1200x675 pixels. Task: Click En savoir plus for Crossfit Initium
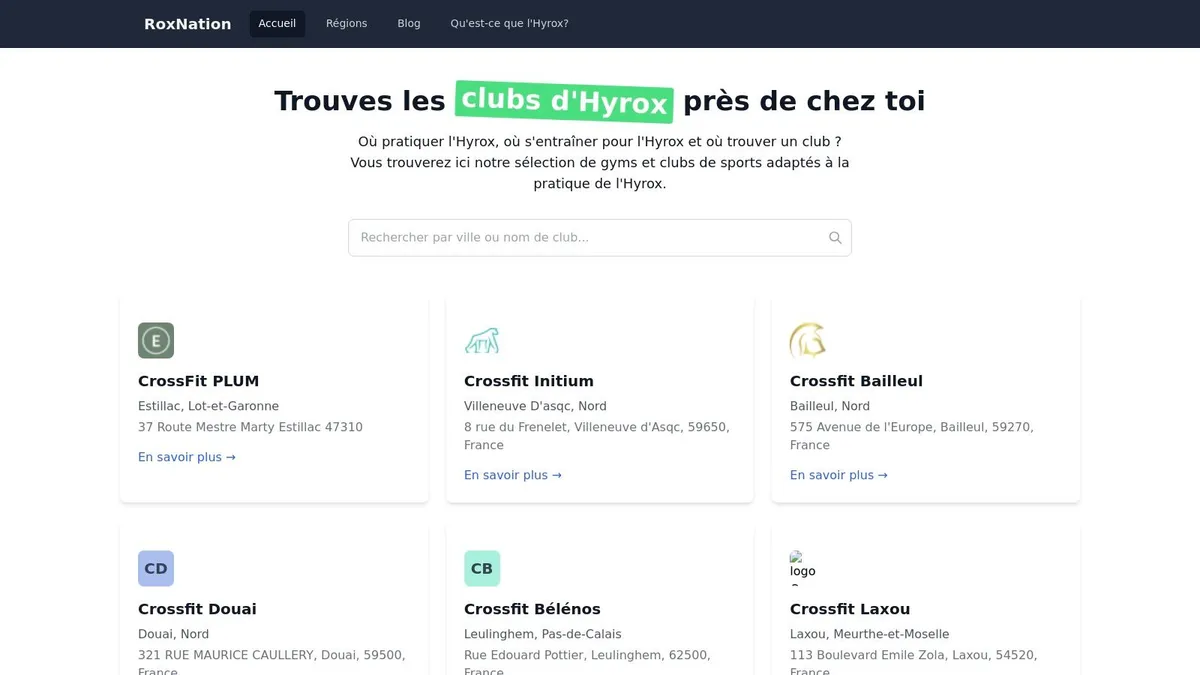pyautogui.click(x=513, y=475)
